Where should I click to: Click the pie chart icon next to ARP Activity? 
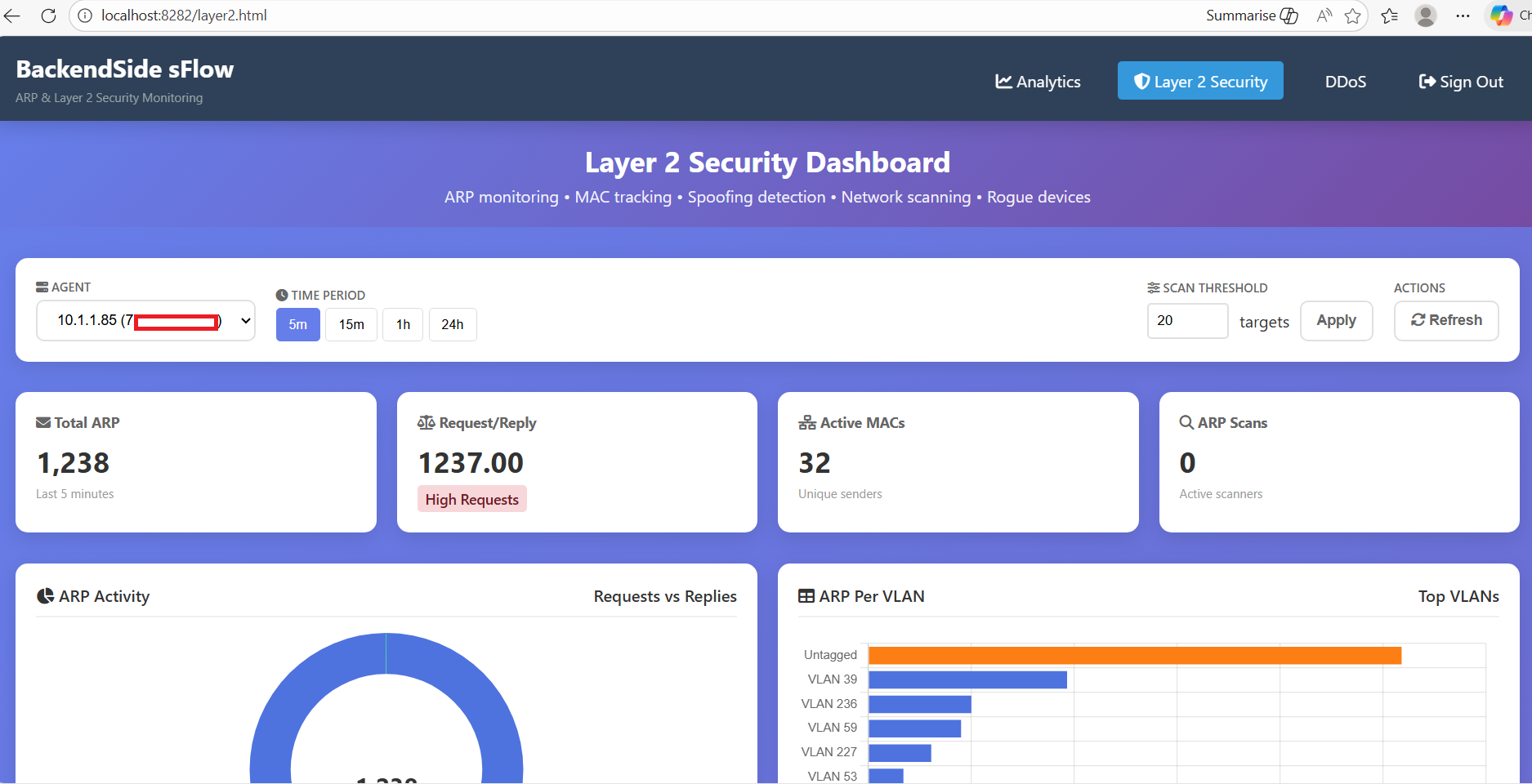click(x=45, y=596)
